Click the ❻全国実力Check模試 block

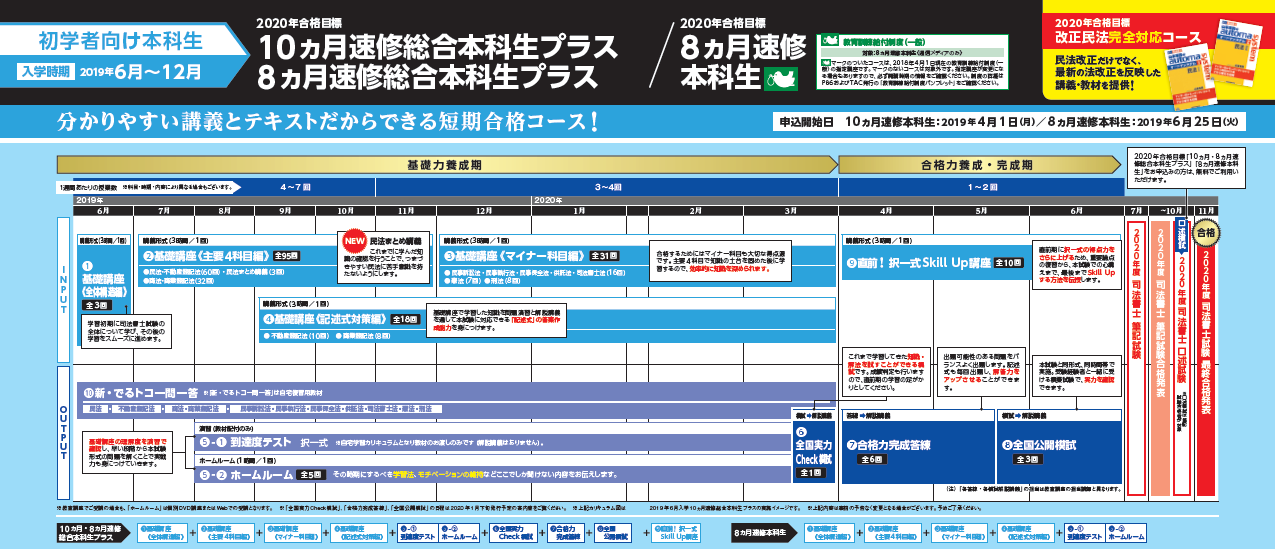coord(812,450)
